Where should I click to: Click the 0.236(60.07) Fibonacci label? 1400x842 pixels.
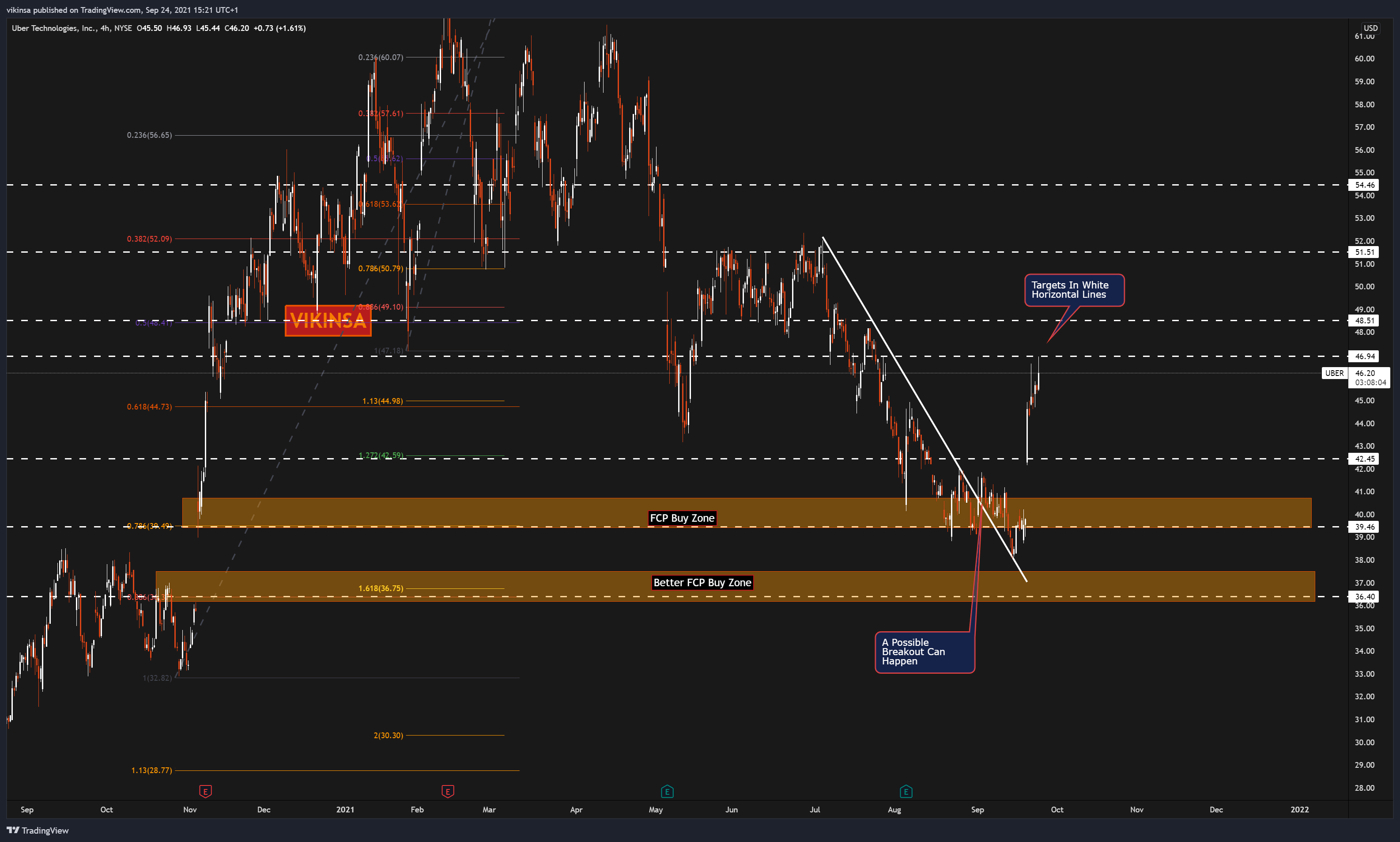point(381,57)
